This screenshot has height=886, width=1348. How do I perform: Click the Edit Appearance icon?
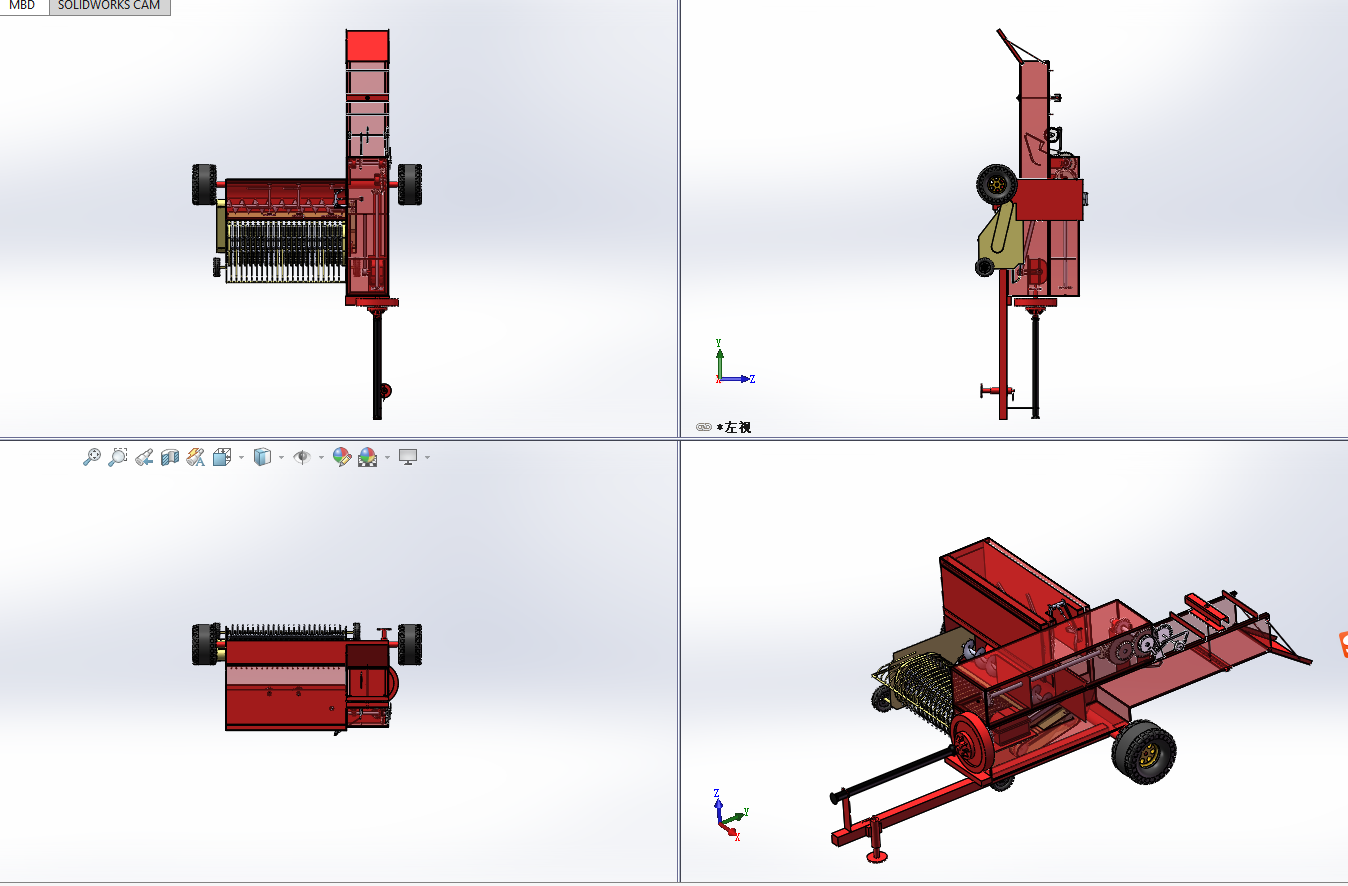342,457
